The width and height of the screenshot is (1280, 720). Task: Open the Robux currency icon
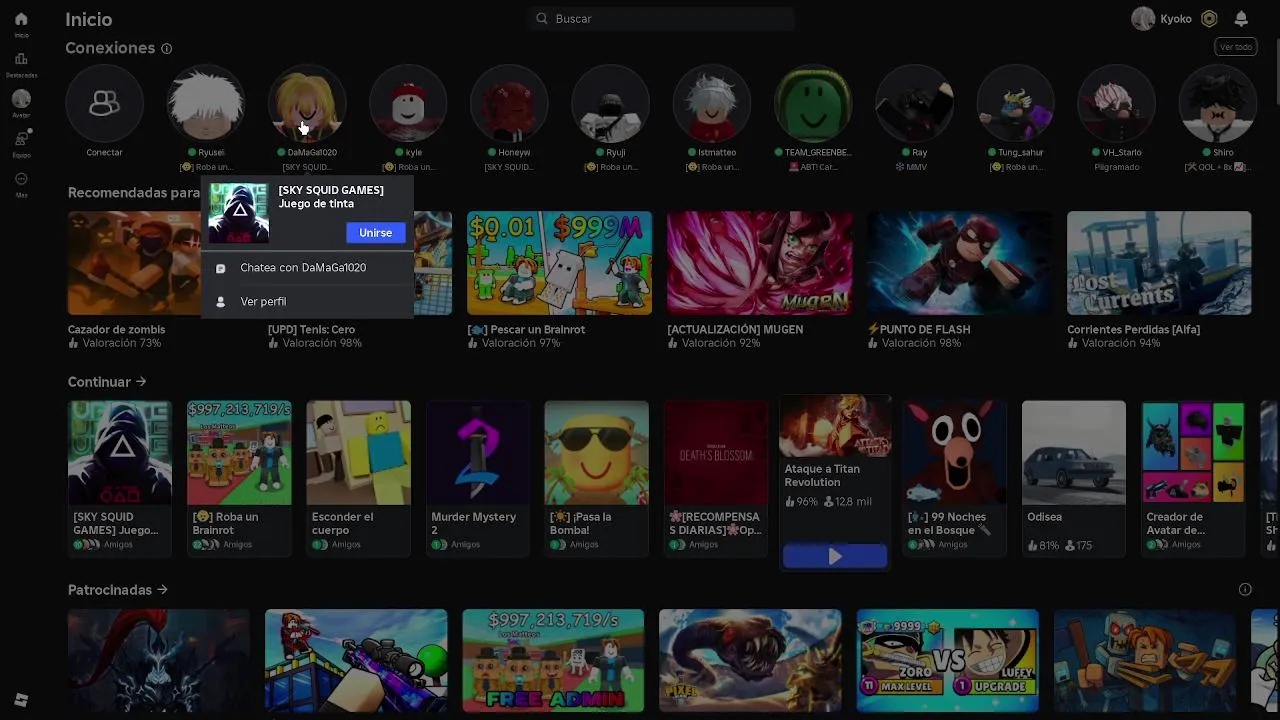(1209, 18)
